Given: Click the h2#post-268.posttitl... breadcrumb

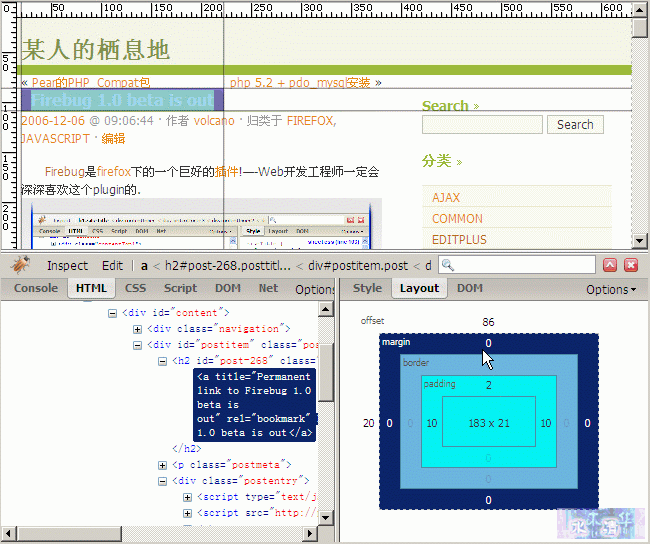Looking at the screenshot, I should [228, 266].
